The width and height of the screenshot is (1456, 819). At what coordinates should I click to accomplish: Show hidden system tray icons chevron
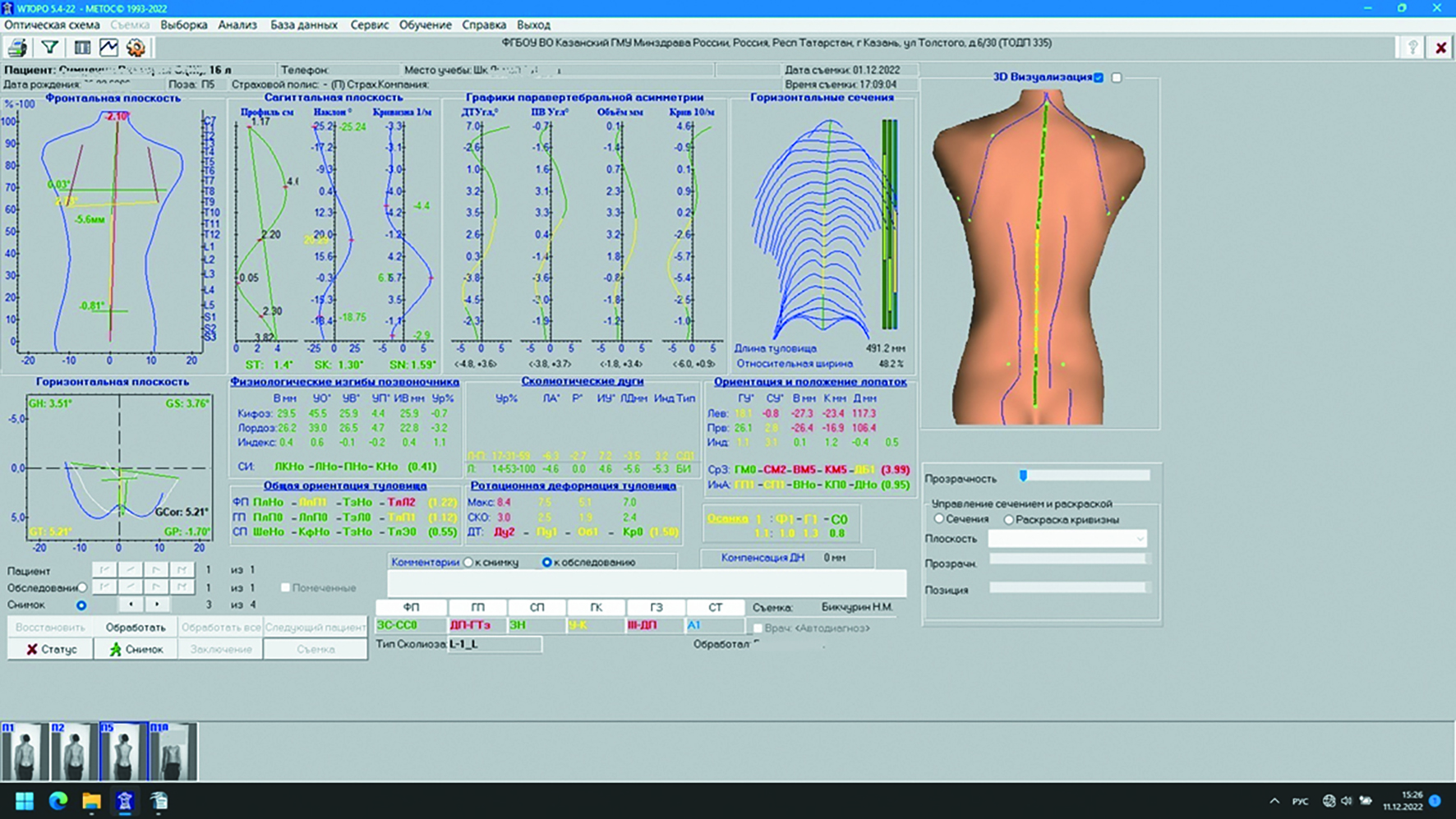pos(1274,801)
